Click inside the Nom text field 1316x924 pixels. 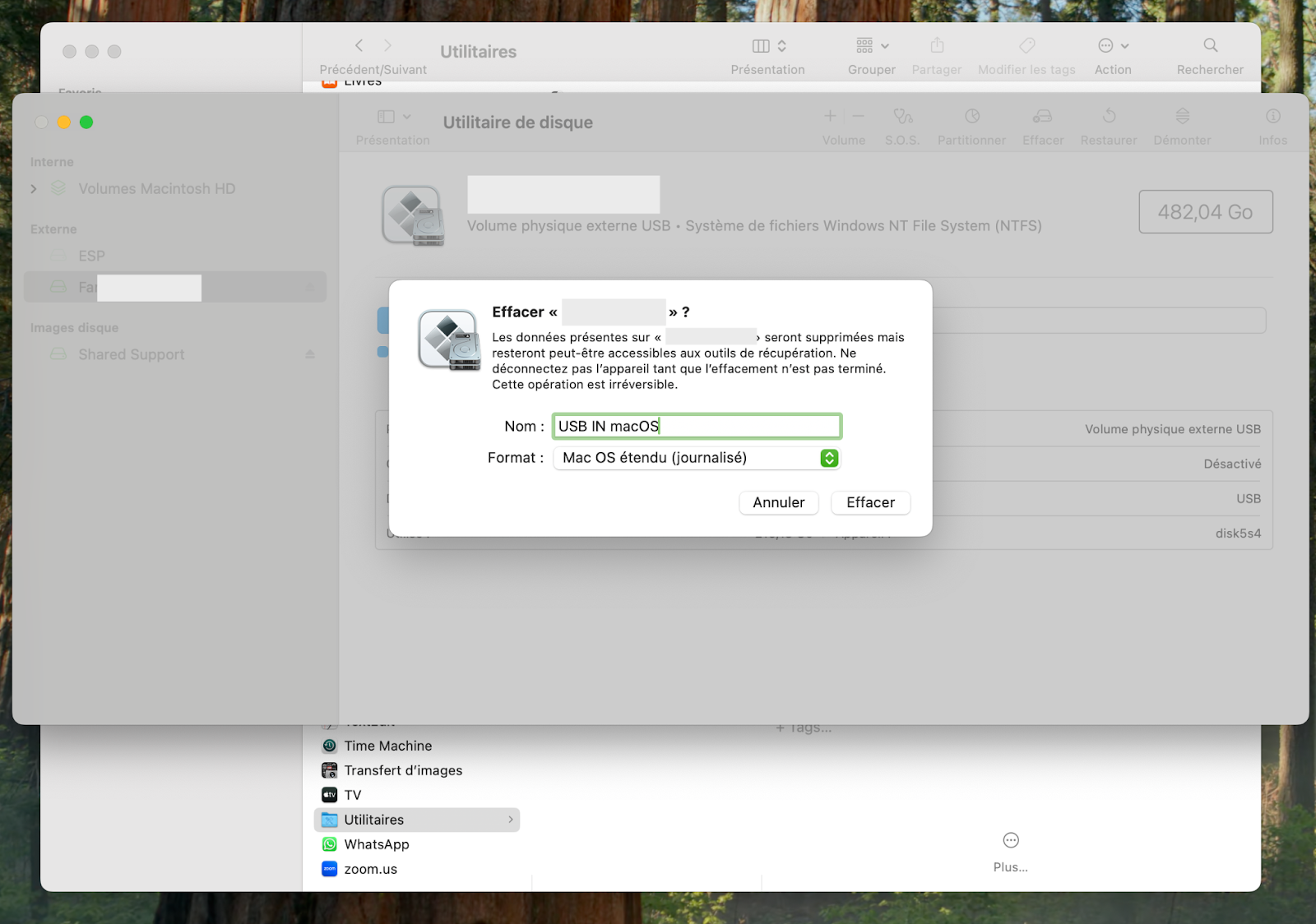[696, 426]
